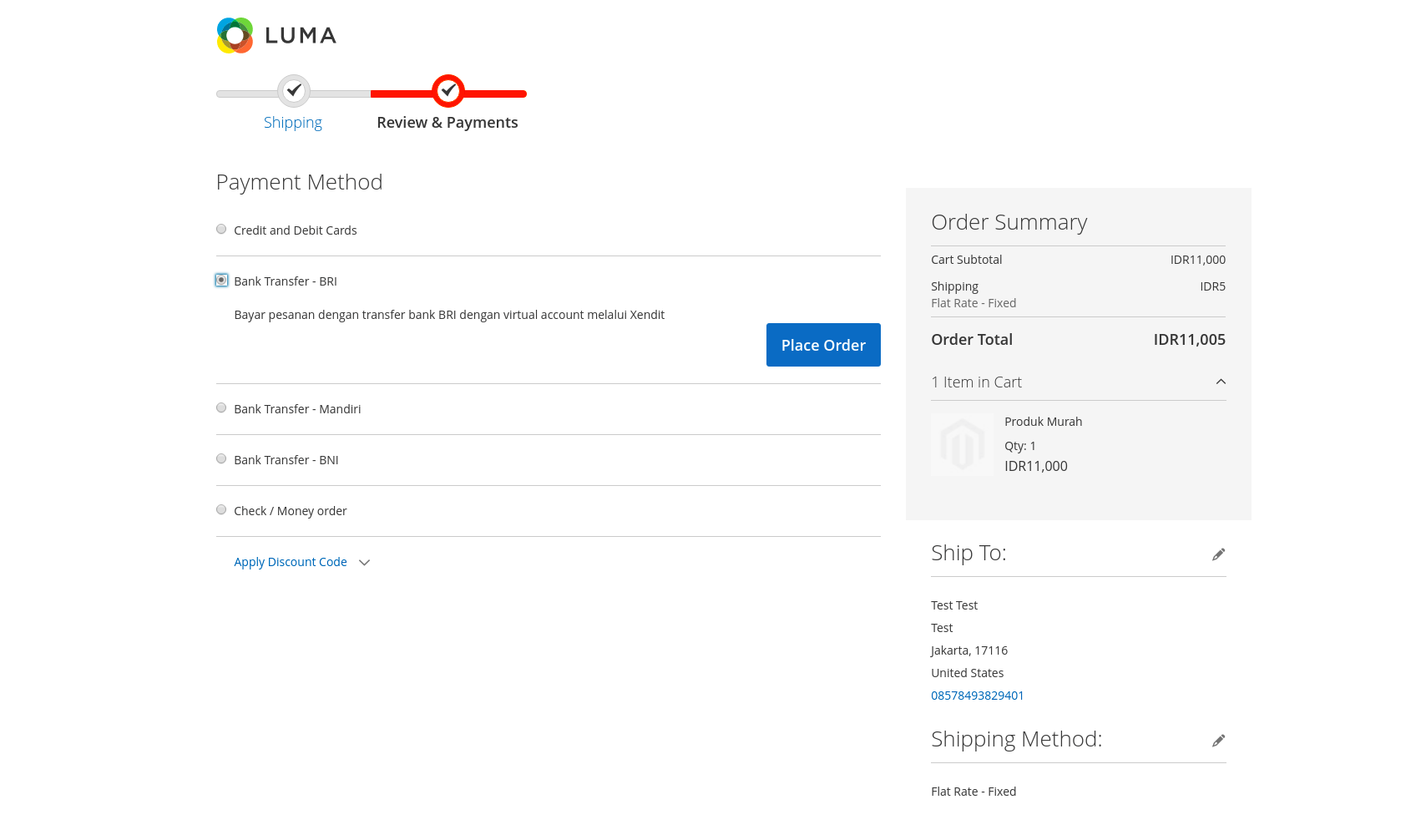Click the edit pencil next to Ship To
1421x840 pixels.
point(1218,554)
